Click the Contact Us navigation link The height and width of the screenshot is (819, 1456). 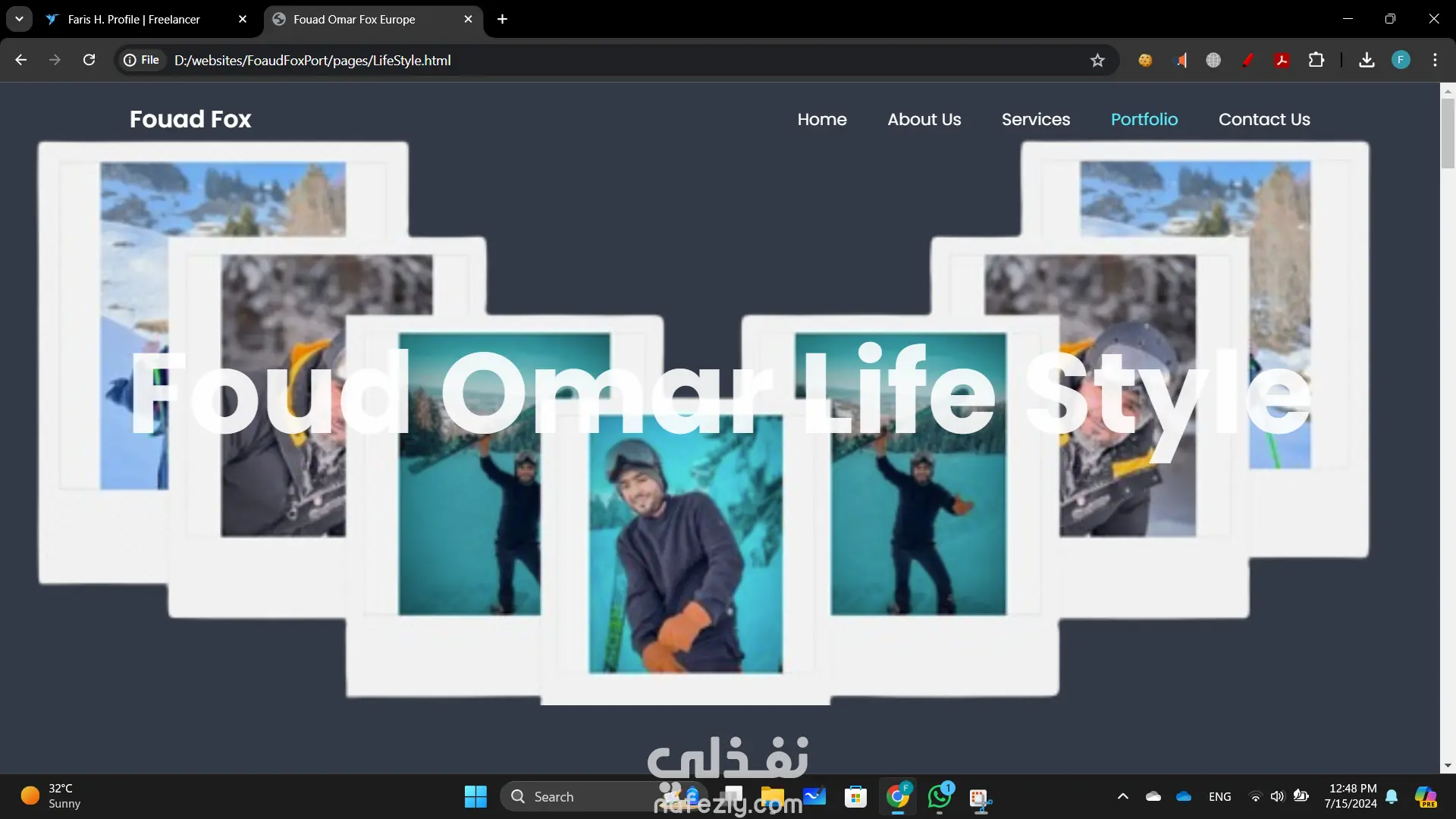1263,119
